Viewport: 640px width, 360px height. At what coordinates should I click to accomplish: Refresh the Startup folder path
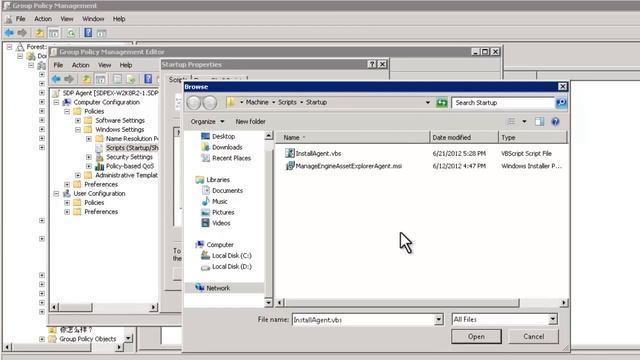point(442,102)
